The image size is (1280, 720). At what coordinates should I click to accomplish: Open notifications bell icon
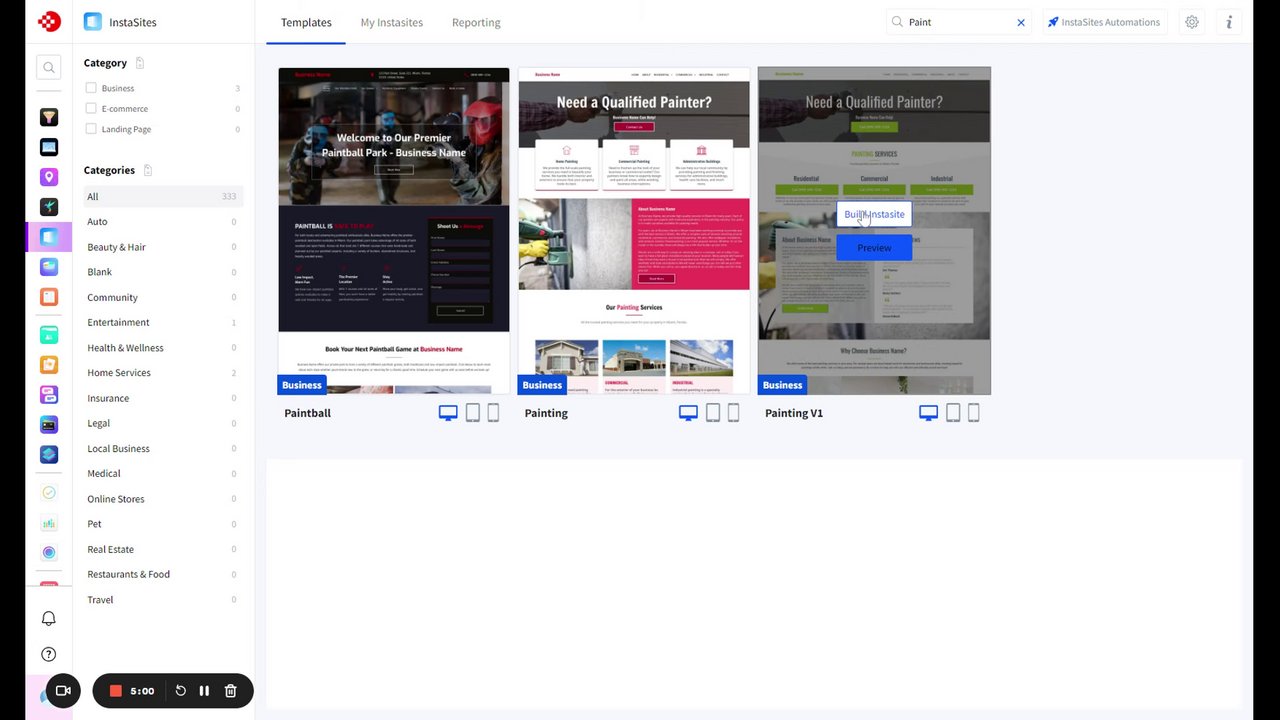coord(48,619)
